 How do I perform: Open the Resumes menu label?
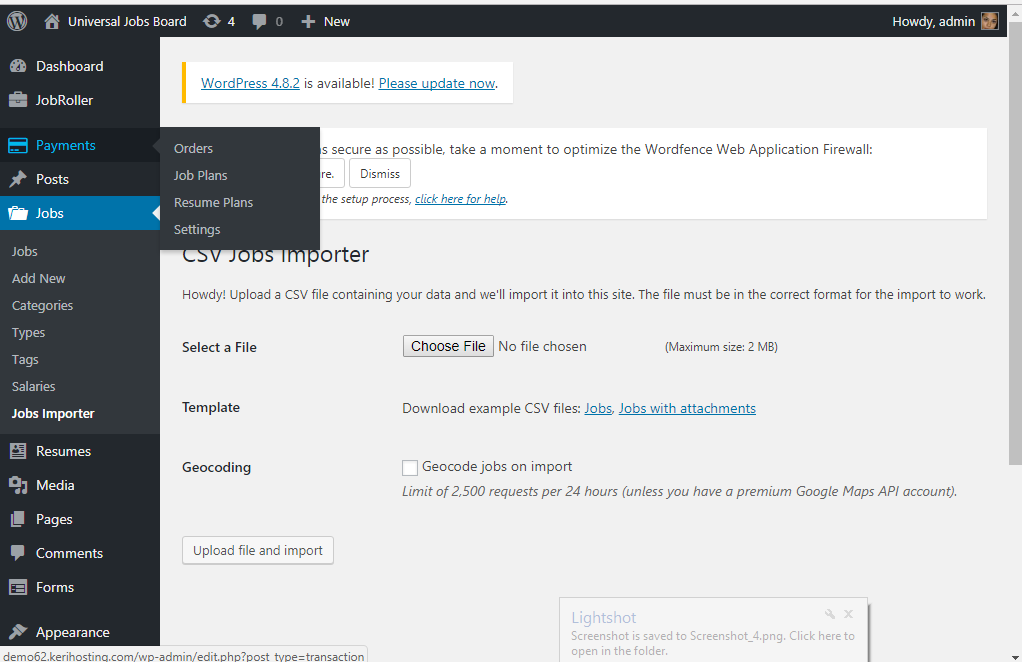[x=63, y=451]
